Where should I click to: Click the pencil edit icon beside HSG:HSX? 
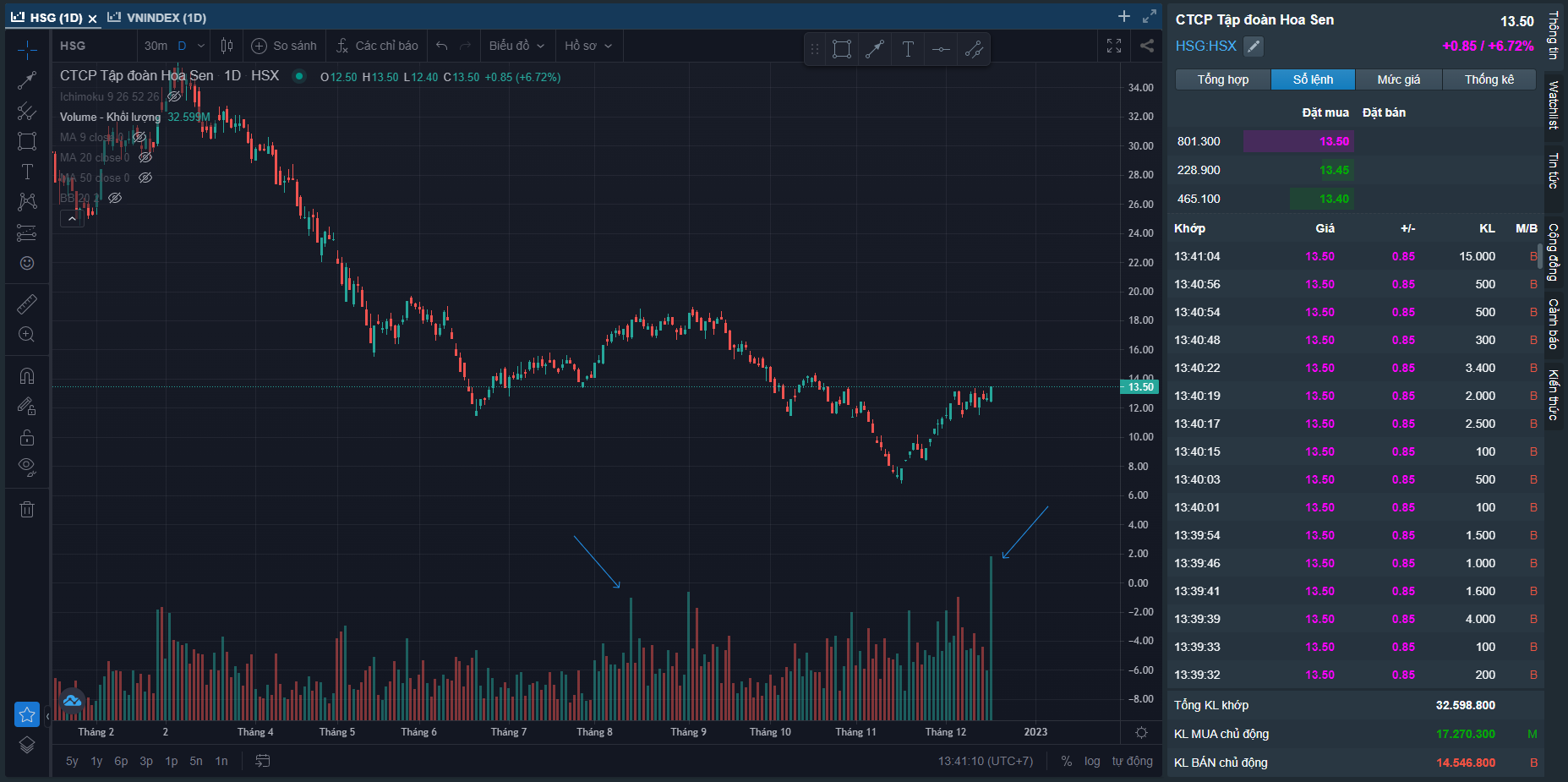1254,46
